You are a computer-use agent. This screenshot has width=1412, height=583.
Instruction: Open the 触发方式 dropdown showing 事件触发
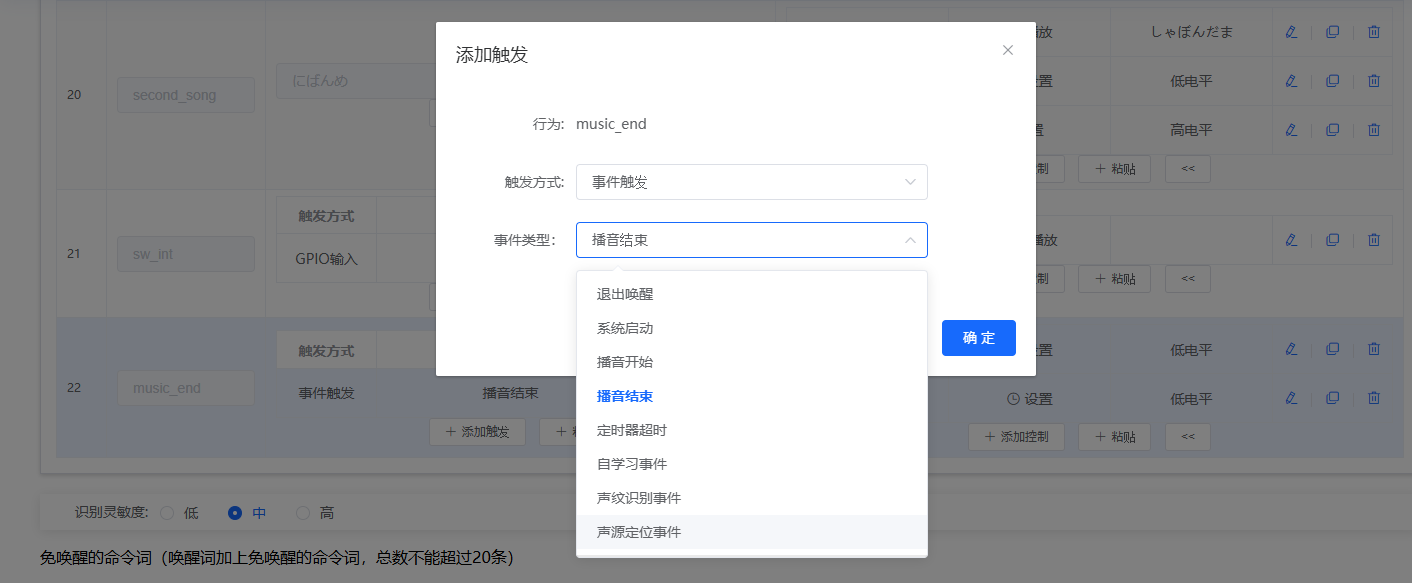(x=752, y=182)
